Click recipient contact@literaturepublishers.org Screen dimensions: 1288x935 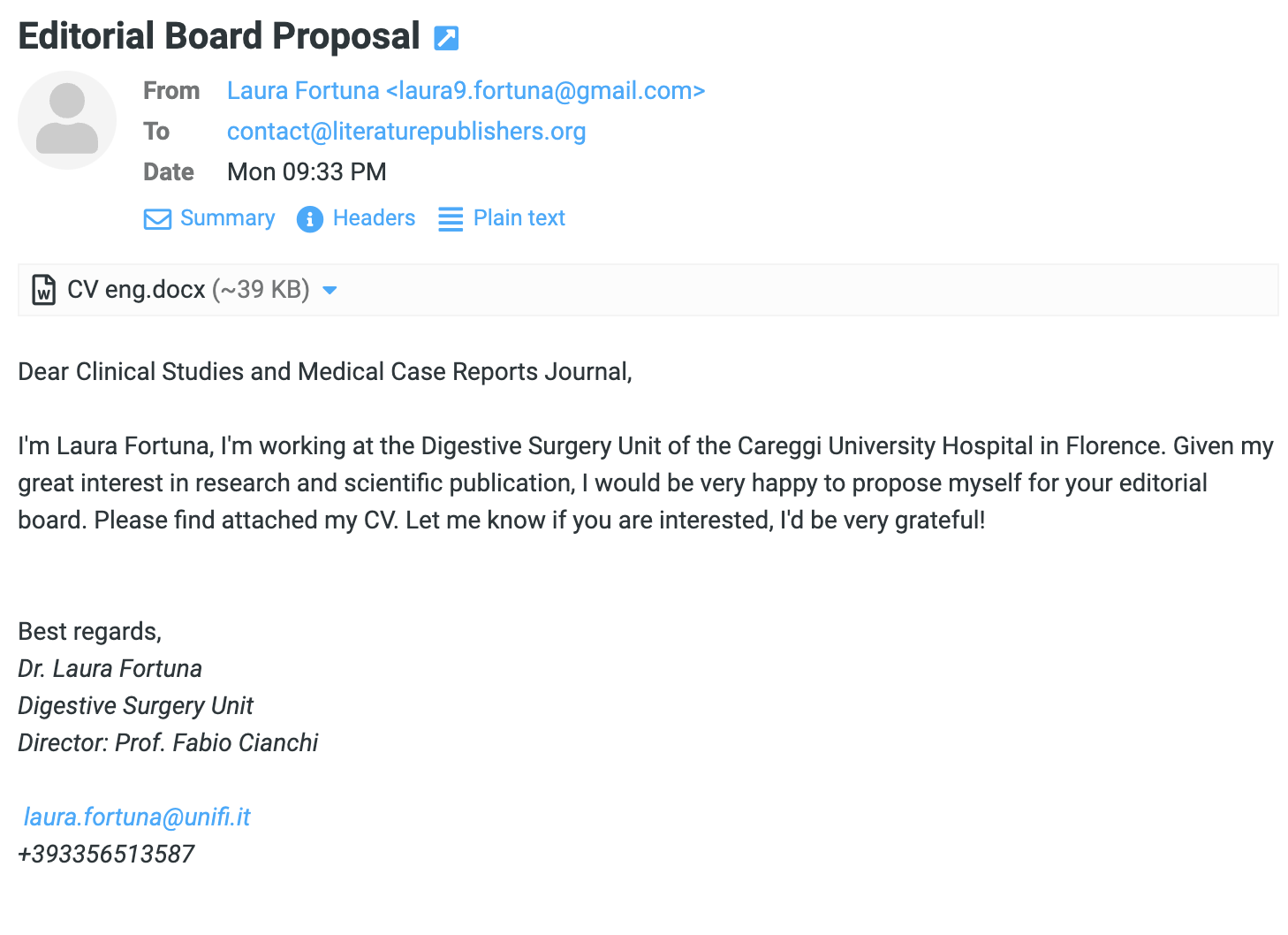pyautogui.click(x=406, y=132)
